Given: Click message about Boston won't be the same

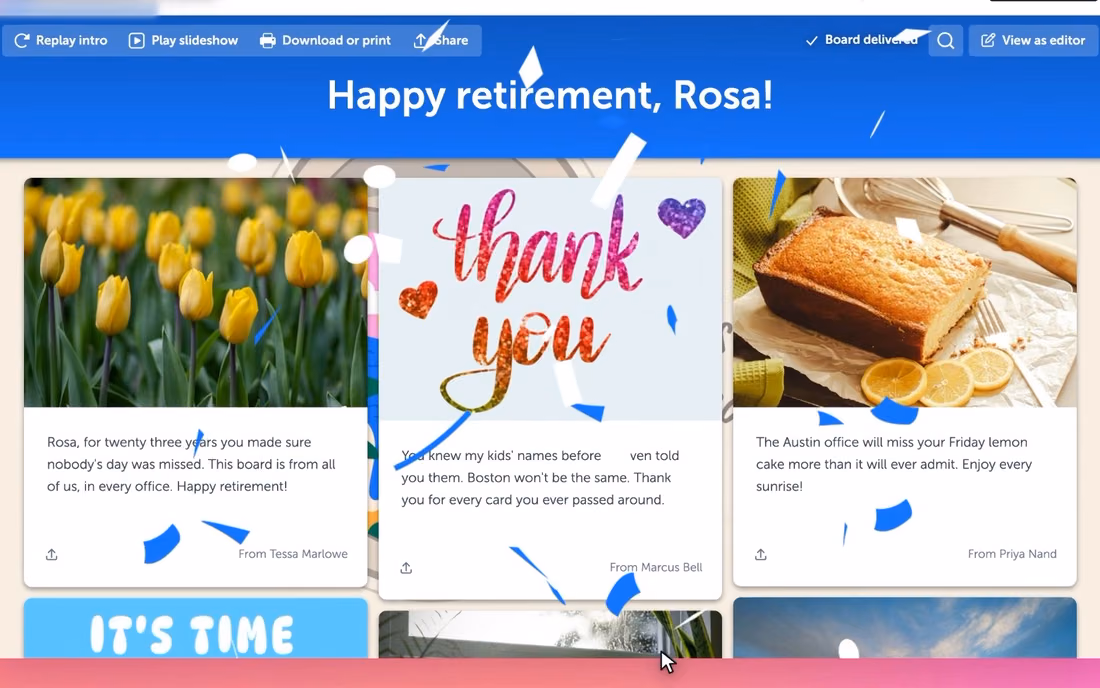Looking at the screenshot, I should pos(540,478).
